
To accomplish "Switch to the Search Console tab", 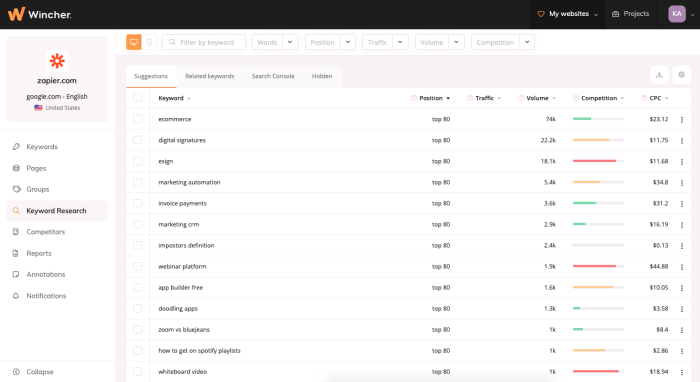I will (273, 76).
